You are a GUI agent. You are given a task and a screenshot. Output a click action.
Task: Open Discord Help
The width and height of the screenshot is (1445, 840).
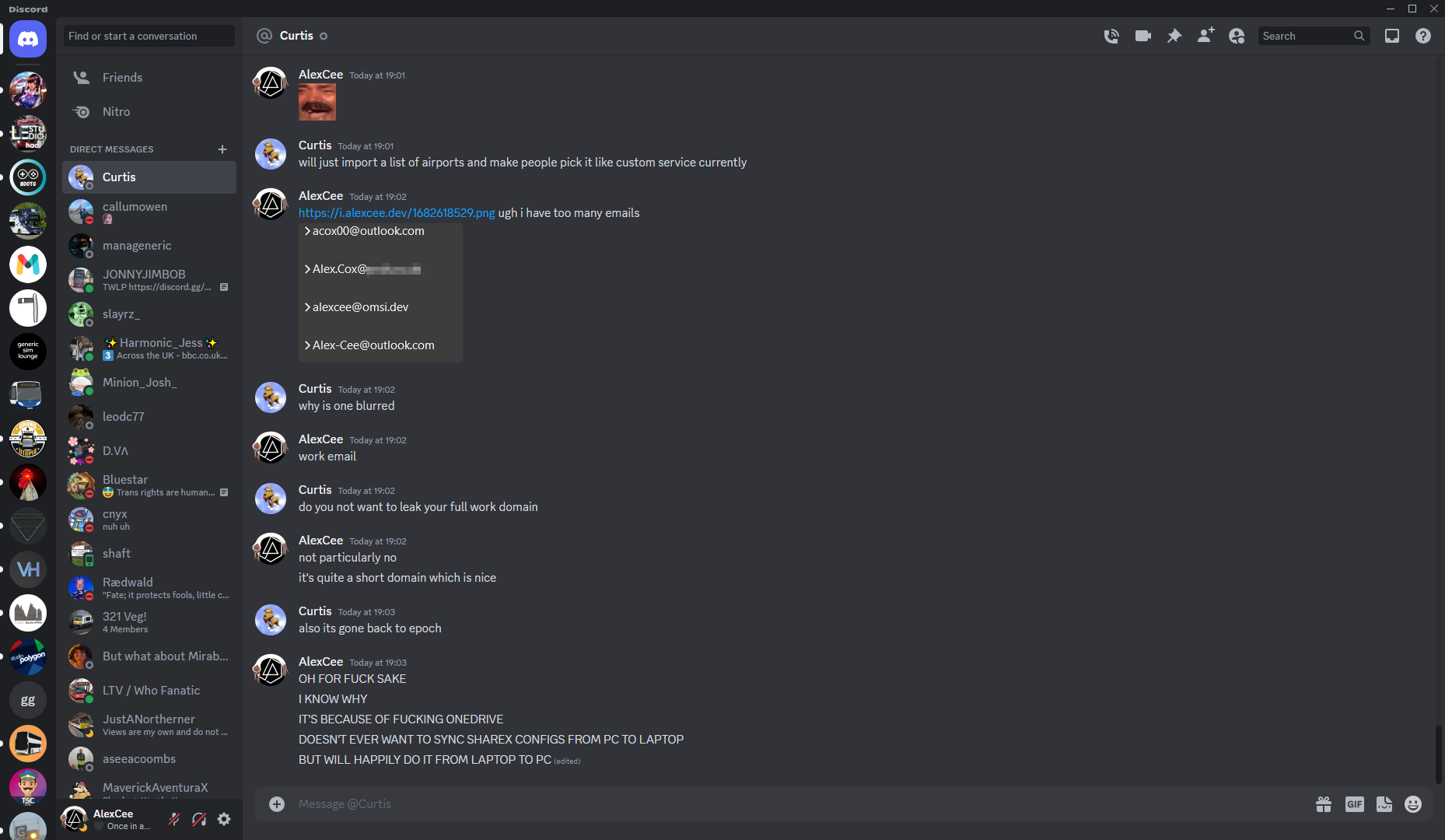click(1423, 36)
